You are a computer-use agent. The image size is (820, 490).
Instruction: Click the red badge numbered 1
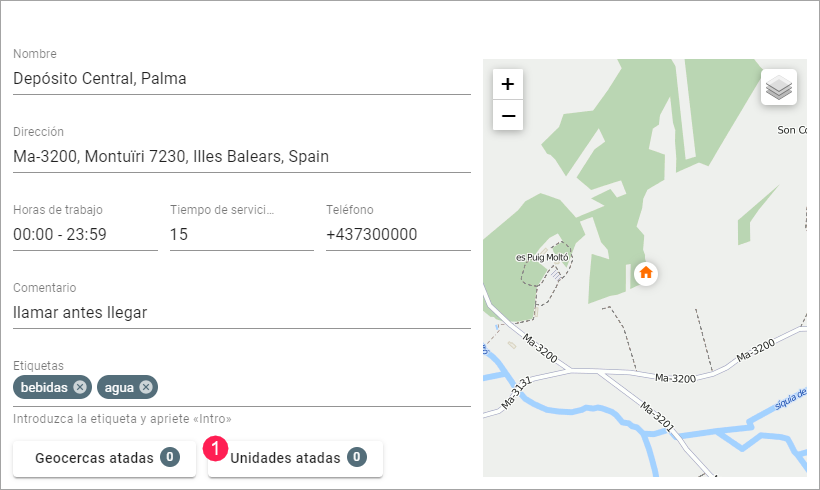click(x=216, y=449)
